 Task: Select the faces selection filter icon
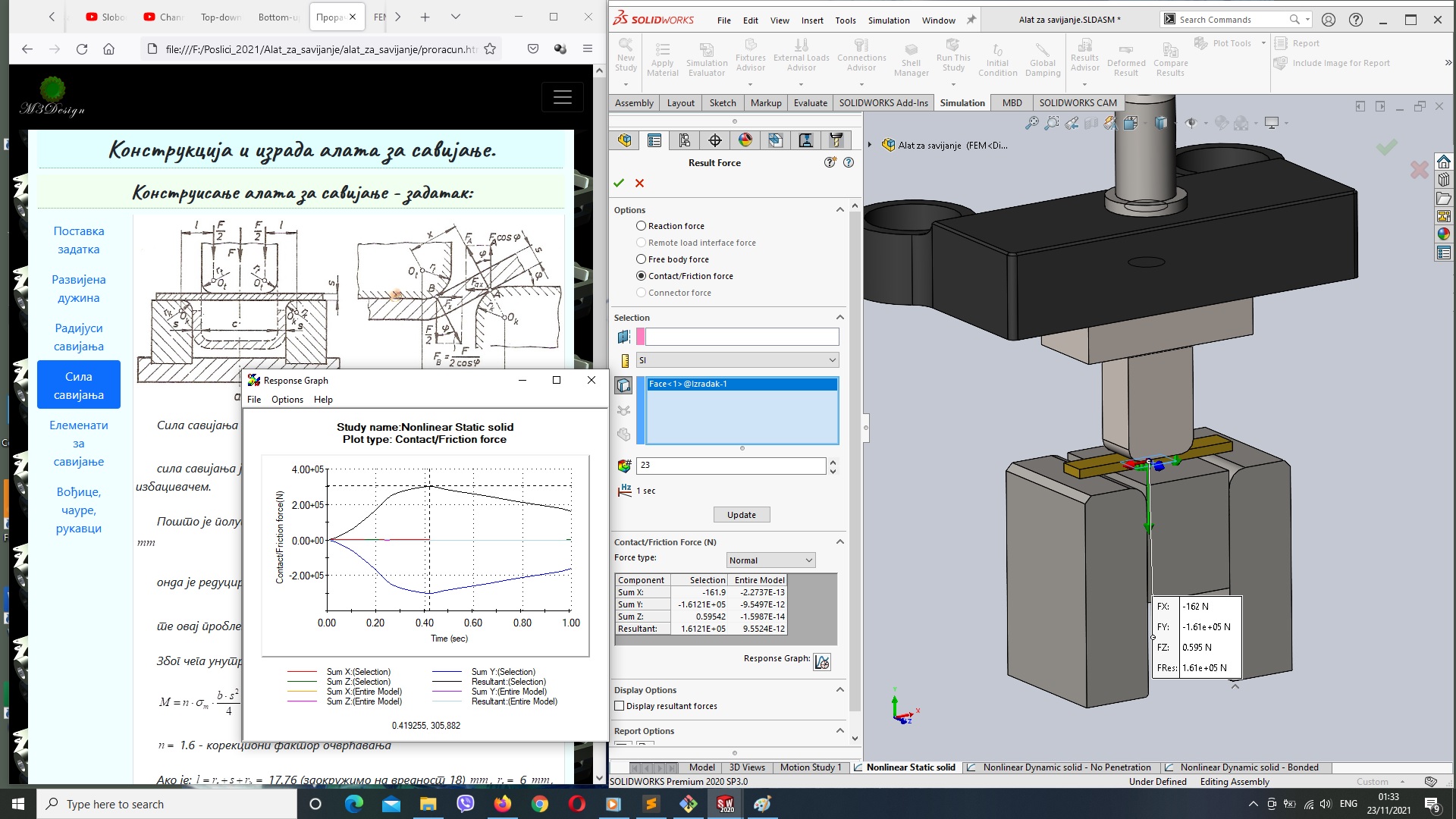(623, 385)
